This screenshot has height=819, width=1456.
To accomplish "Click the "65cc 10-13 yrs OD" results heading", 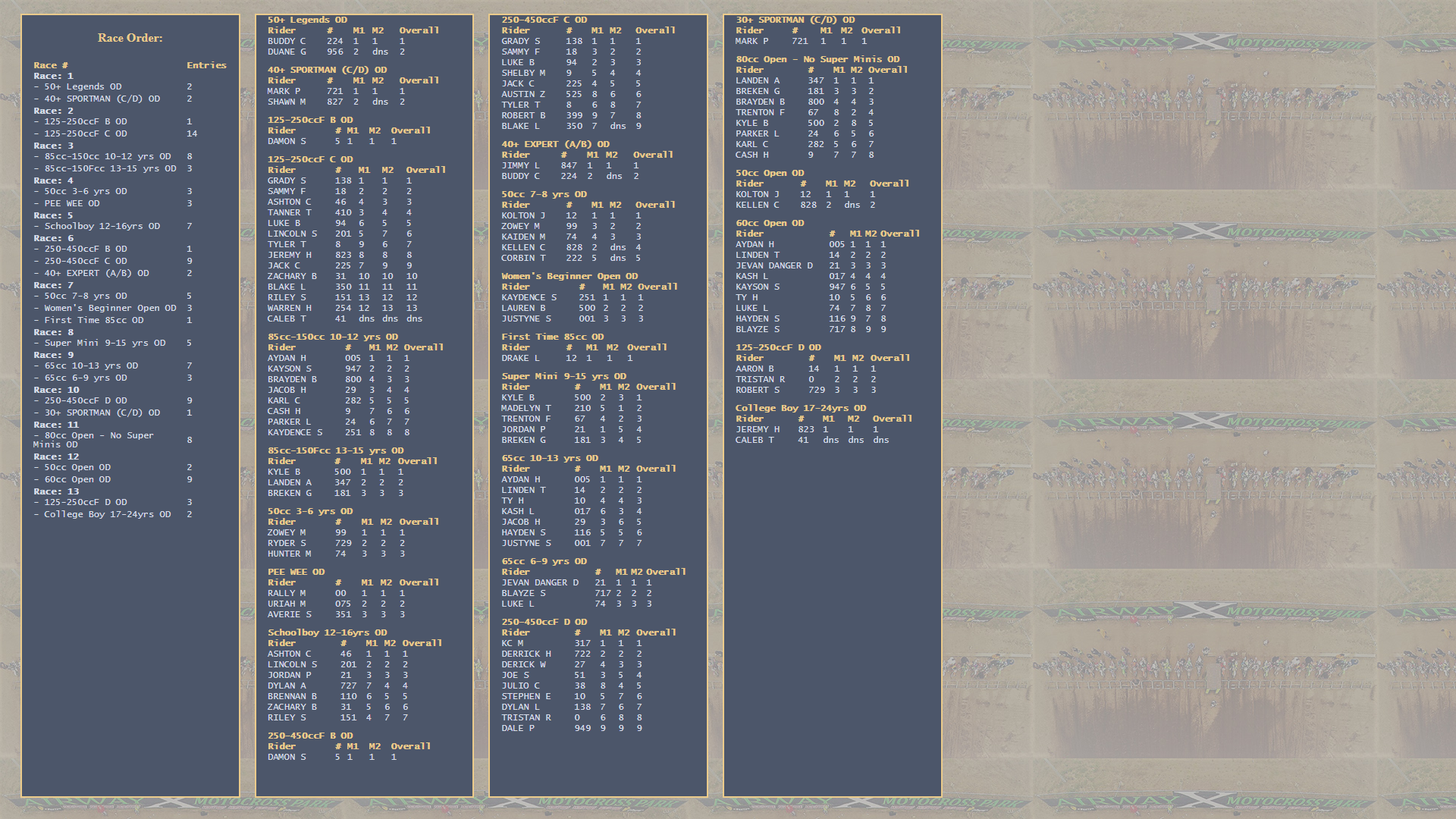I will tap(550, 458).
